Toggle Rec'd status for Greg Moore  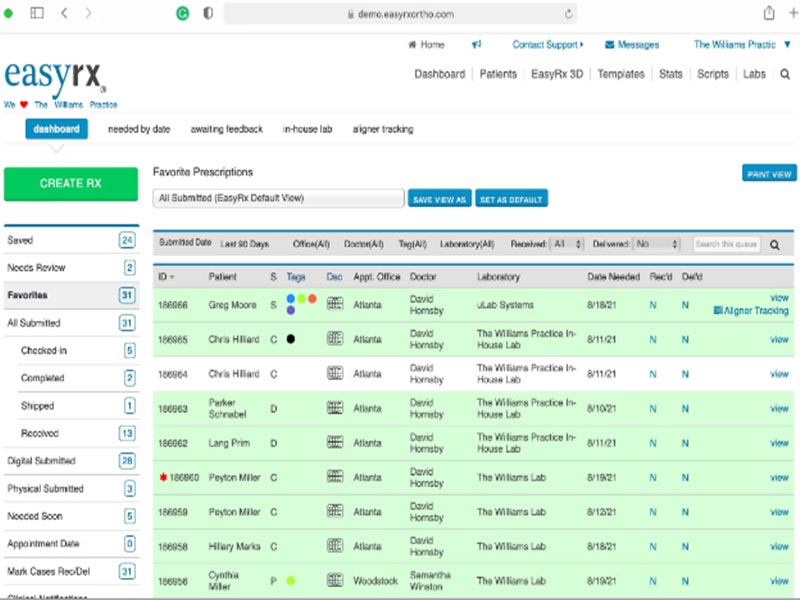pyautogui.click(x=652, y=305)
